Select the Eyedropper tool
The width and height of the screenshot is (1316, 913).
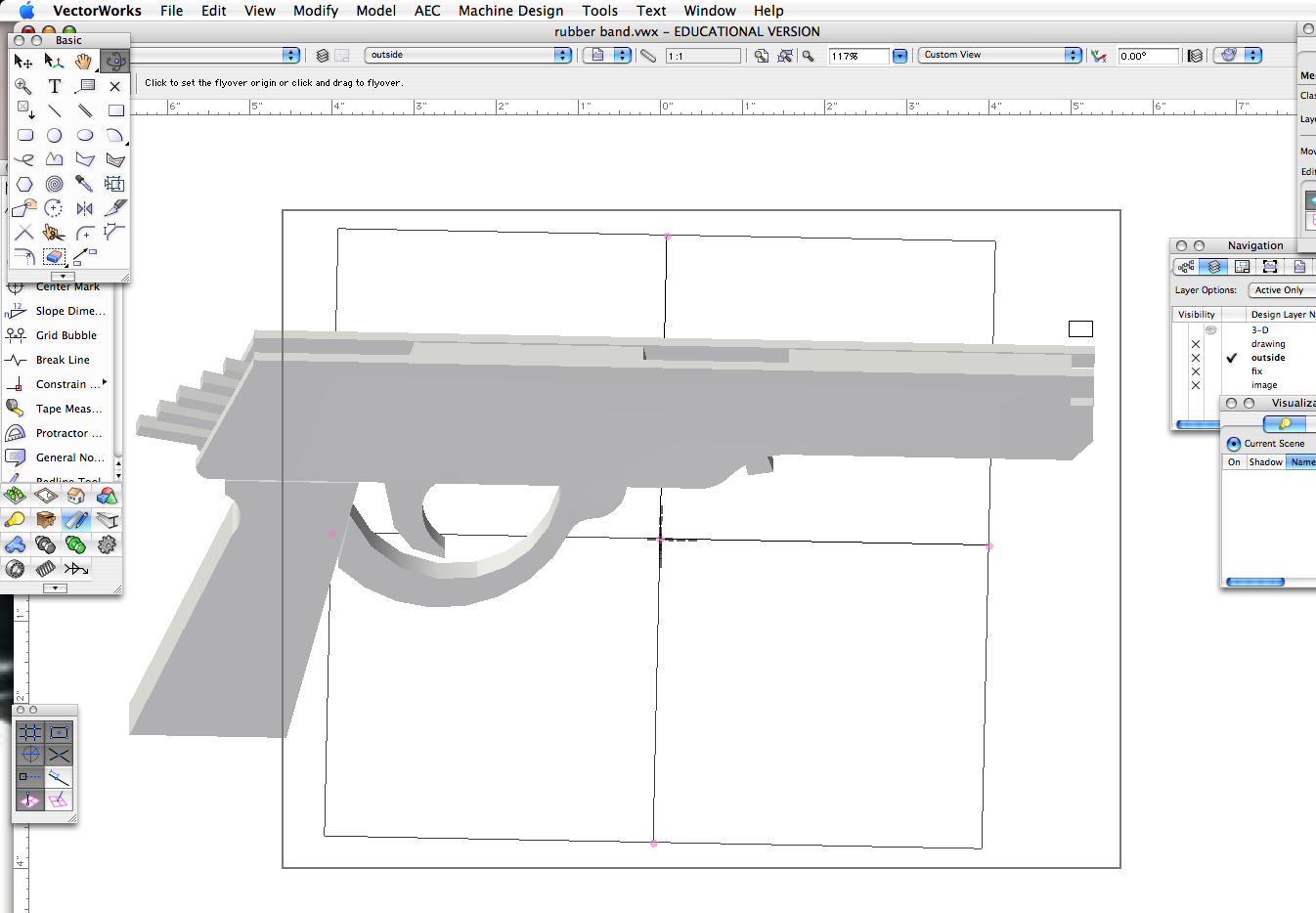pyautogui.click(x=85, y=184)
